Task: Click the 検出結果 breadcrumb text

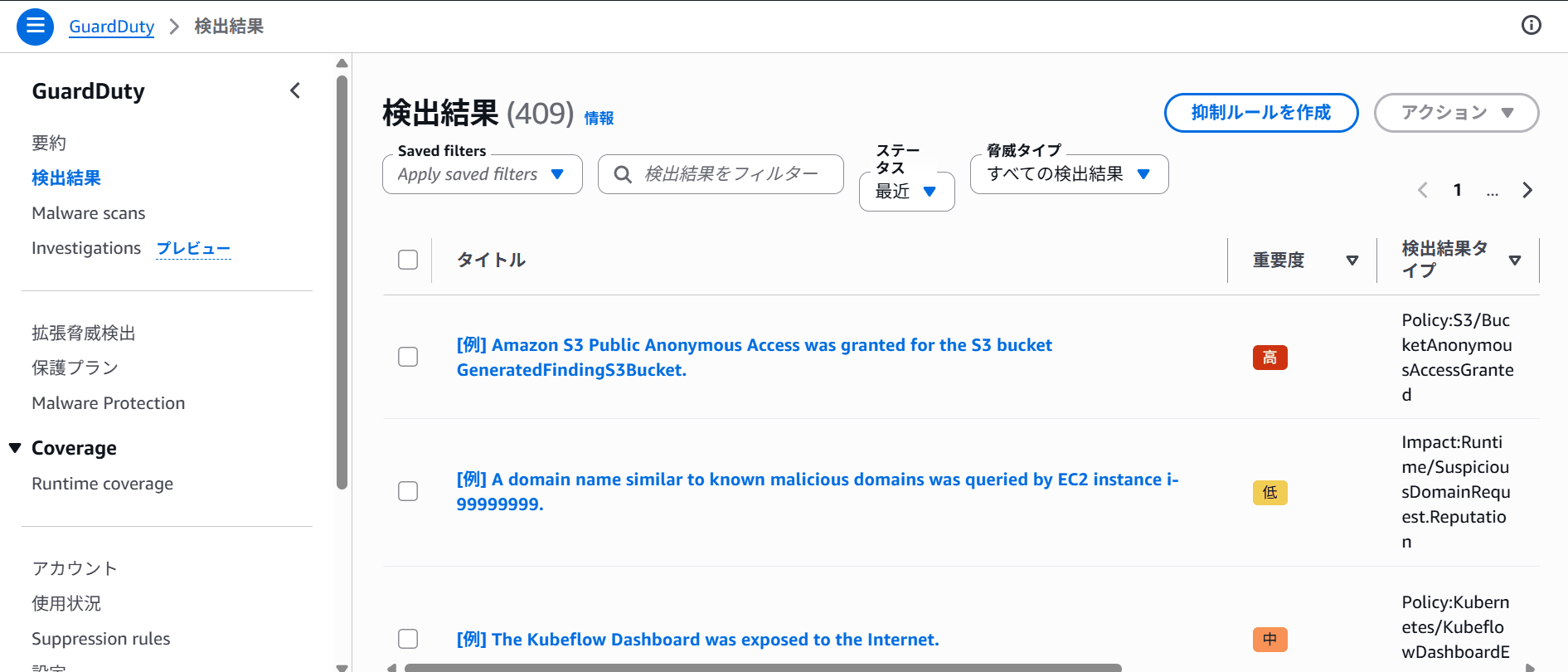Action: (229, 27)
